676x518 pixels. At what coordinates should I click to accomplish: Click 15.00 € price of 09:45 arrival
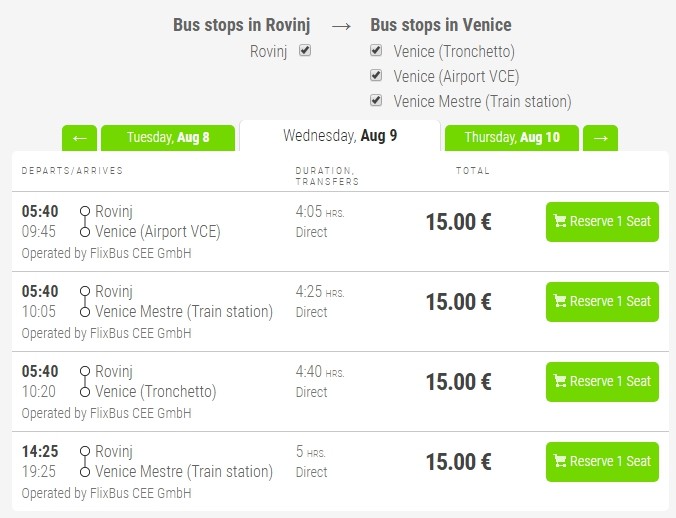[458, 221]
